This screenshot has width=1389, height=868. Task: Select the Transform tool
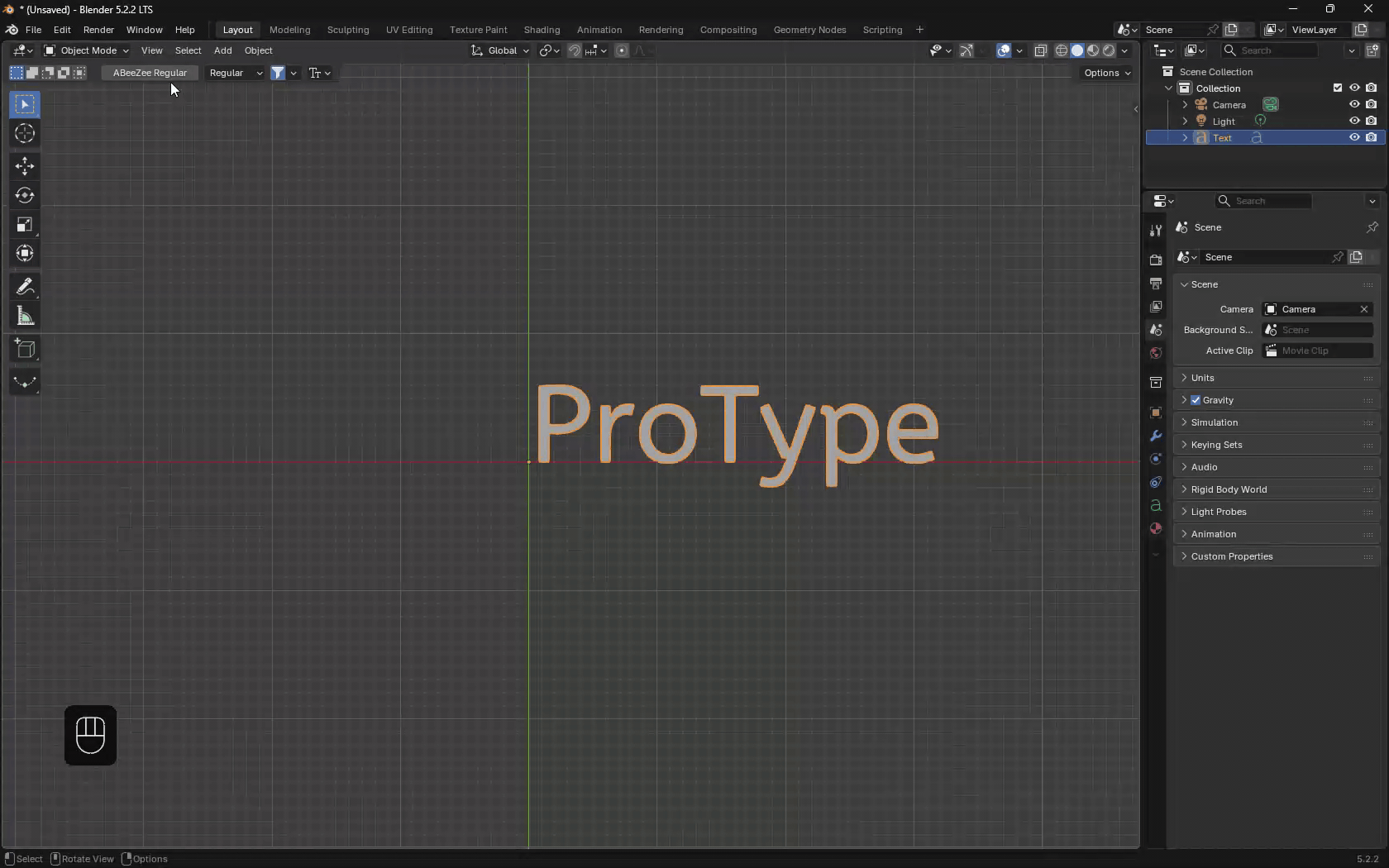(x=25, y=254)
